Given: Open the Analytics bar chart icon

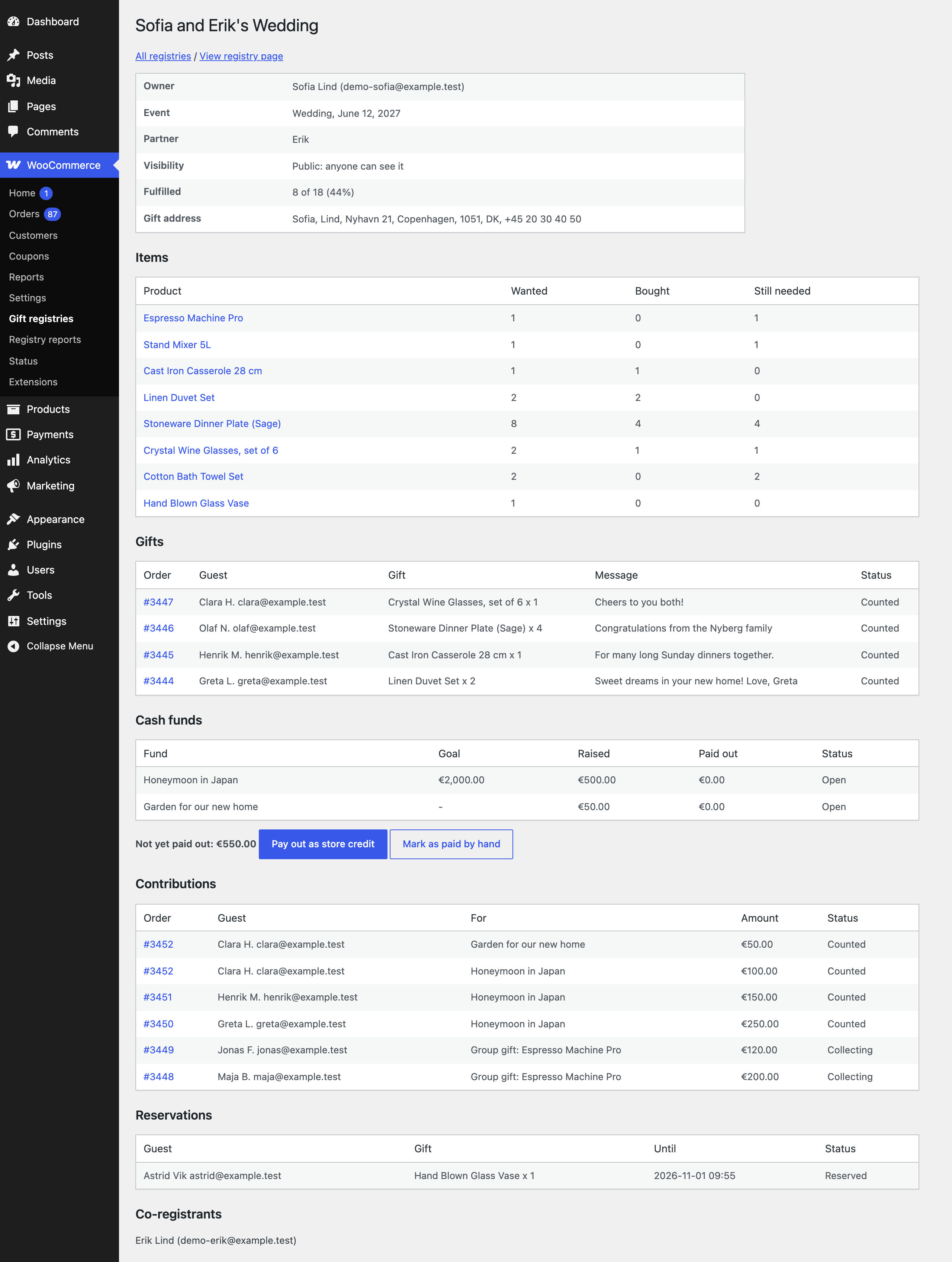Looking at the screenshot, I should tap(14, 460).
